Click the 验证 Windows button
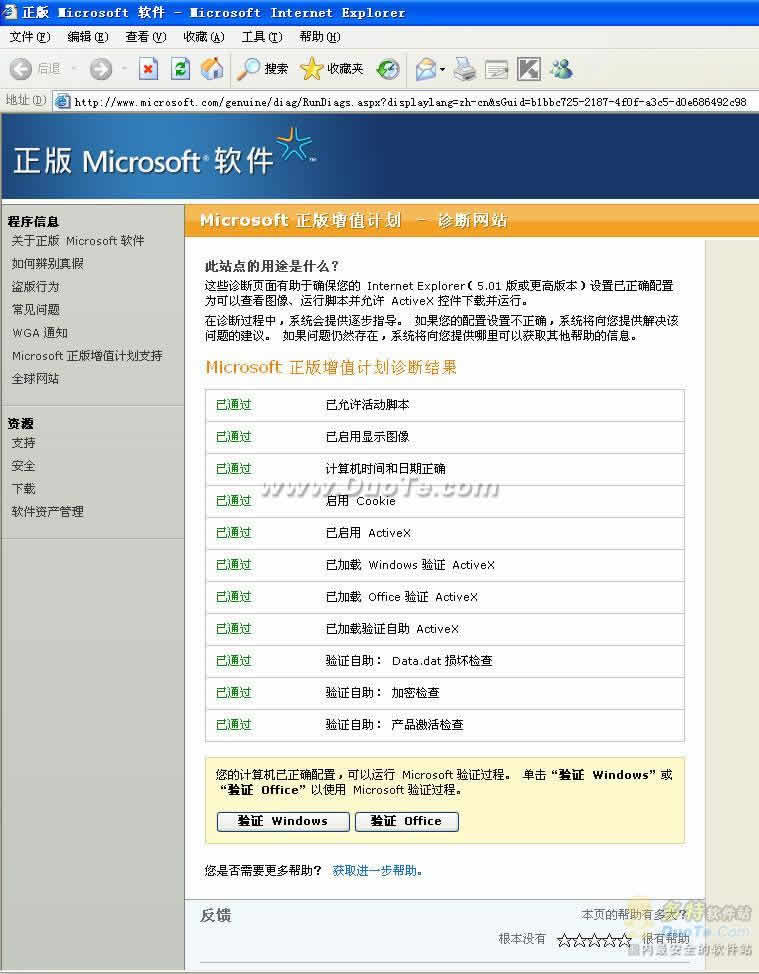759x974 pixels. pos(283,821)
